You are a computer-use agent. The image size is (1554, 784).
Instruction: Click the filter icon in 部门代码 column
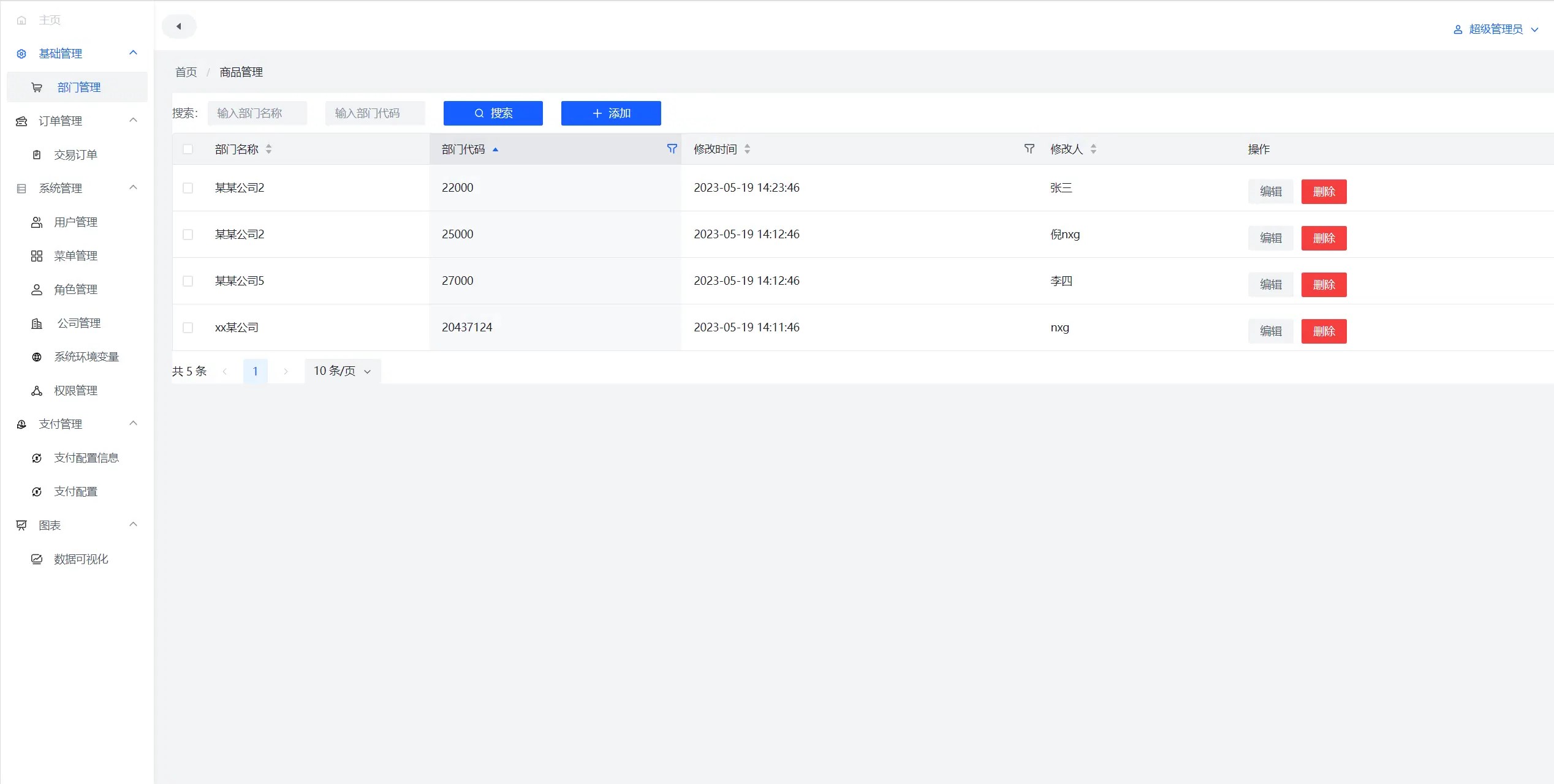(x=672, y=149)
